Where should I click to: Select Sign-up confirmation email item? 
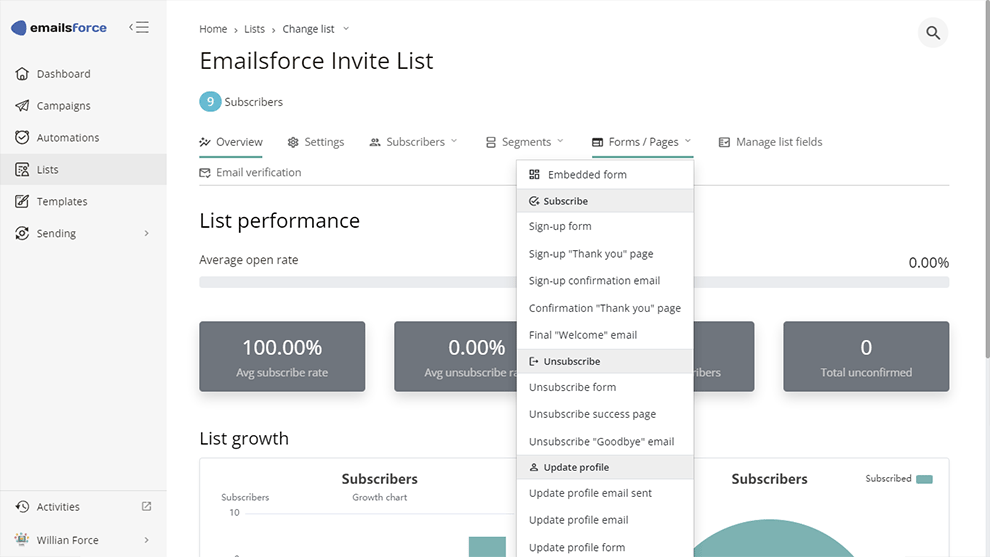(x=605, y=280)
